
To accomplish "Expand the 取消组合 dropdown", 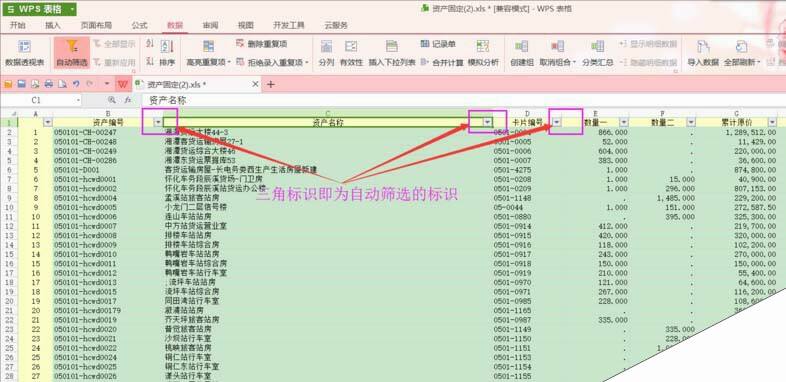I will (574, 63).
